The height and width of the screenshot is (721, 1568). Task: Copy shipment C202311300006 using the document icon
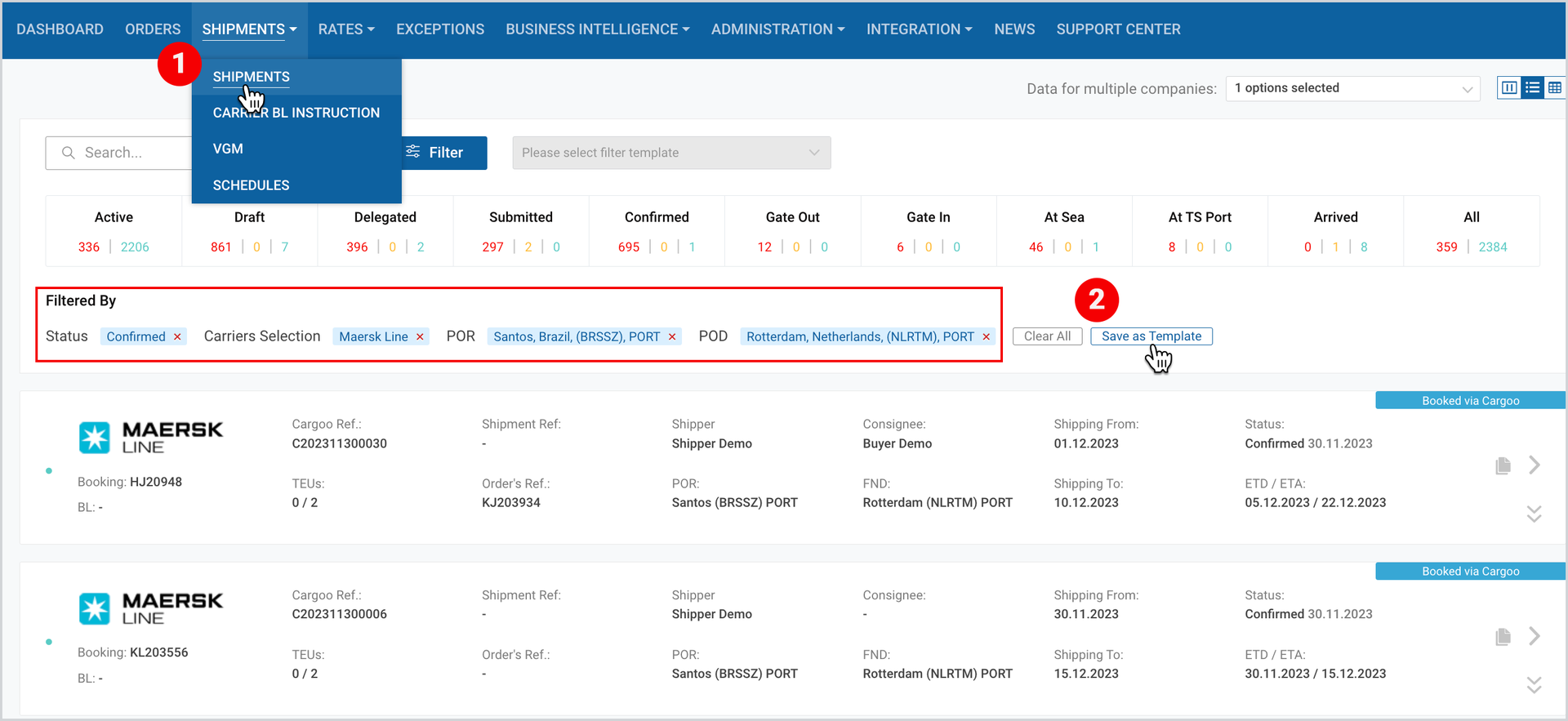[1503, 637]
